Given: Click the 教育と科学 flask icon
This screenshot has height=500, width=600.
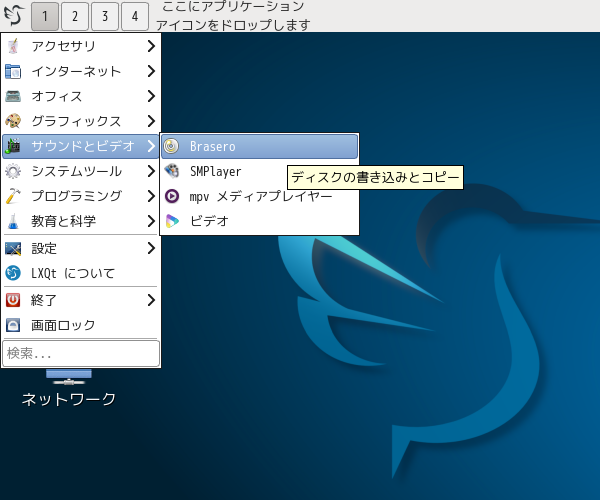Looking at the screenshot, I should pos(13,221).
